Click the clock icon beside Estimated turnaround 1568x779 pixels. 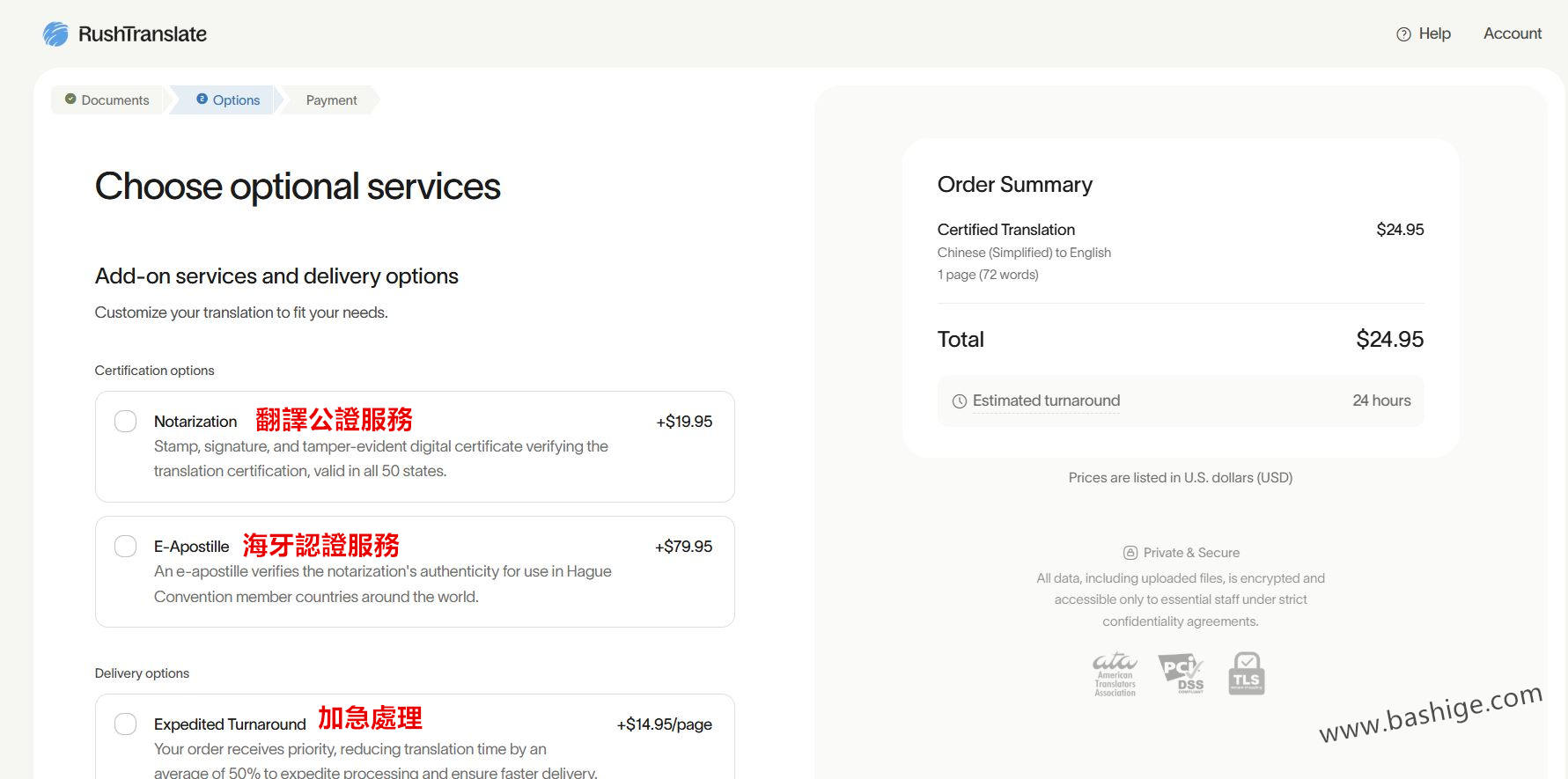[x=959, y=401]
